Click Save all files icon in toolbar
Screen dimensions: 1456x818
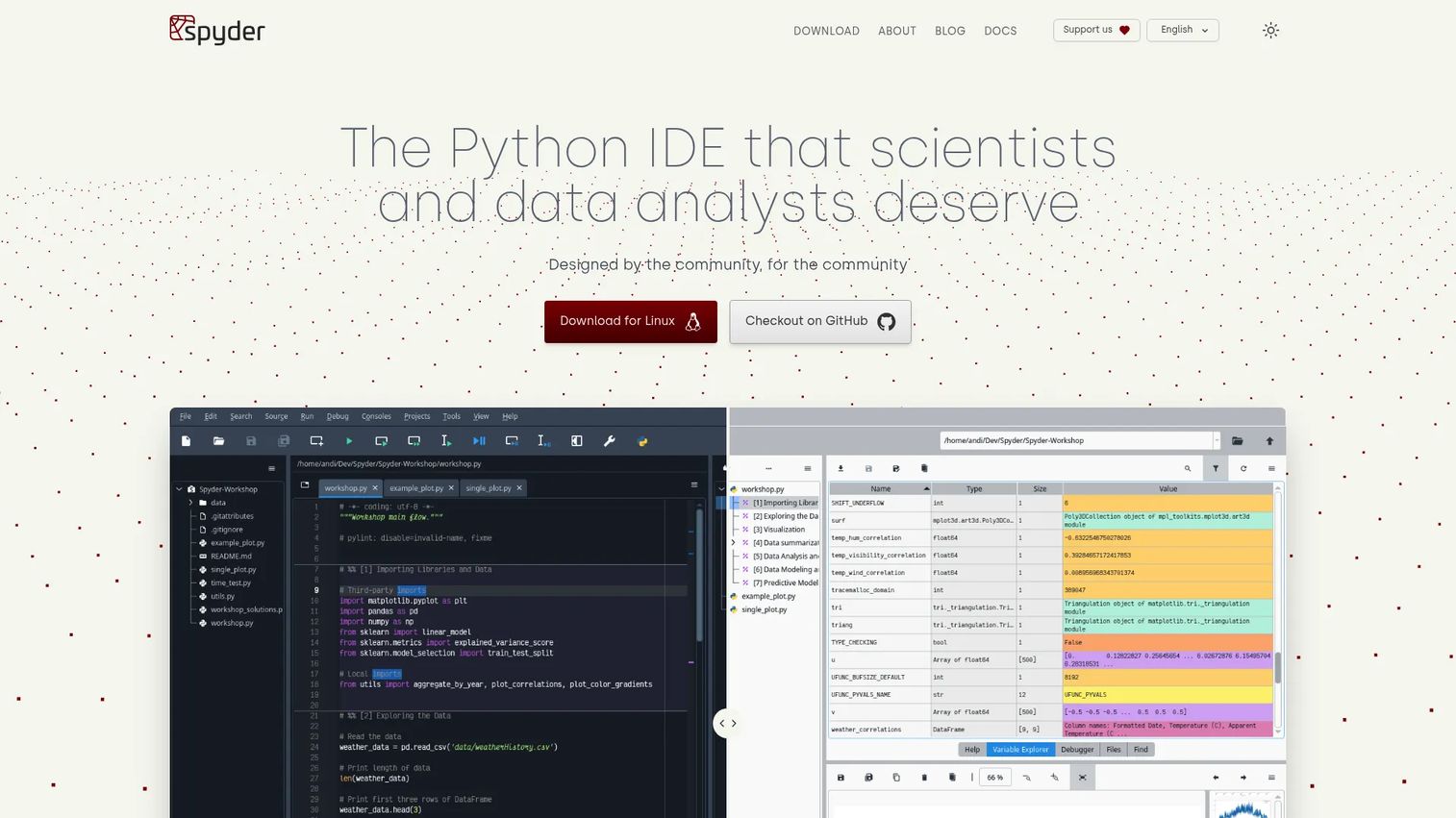click(x=284, y=441)
